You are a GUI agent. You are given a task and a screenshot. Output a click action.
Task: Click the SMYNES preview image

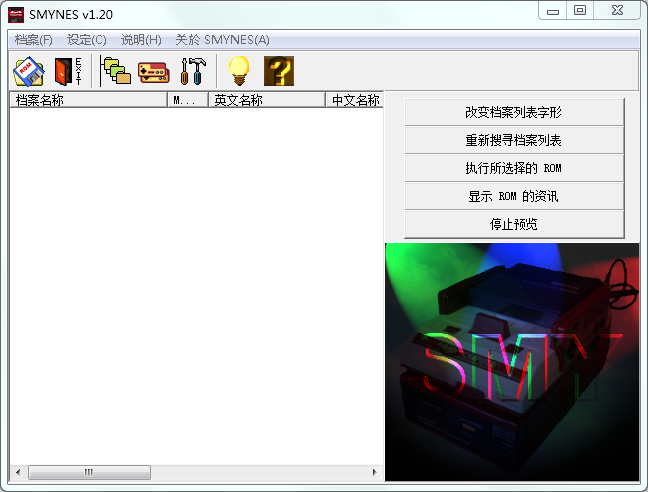coord(512,361)
